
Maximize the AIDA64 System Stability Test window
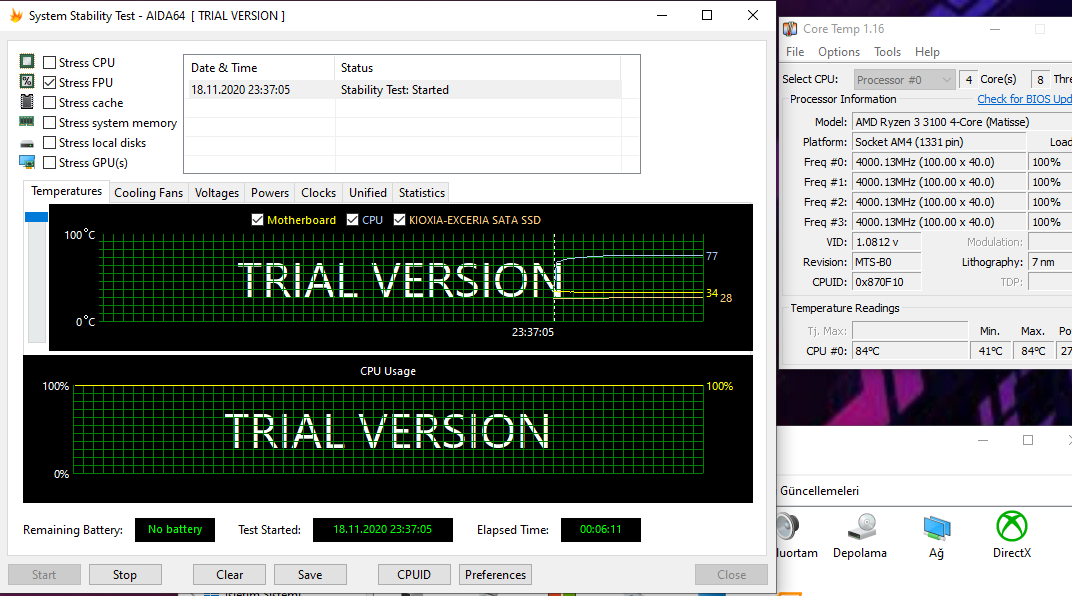pos(707,15)
